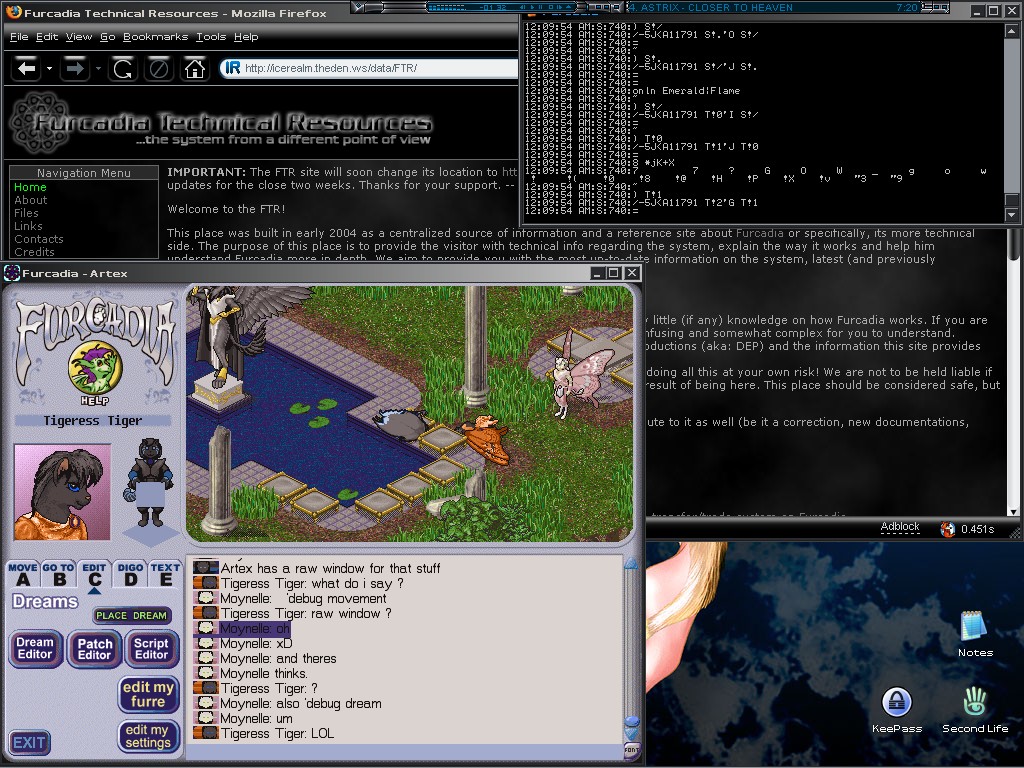Click the chat icon beside 'Artex has a raw window'
Viewport: 1024px width, 768px height.
pyautogui.click(x=206, y=568)
